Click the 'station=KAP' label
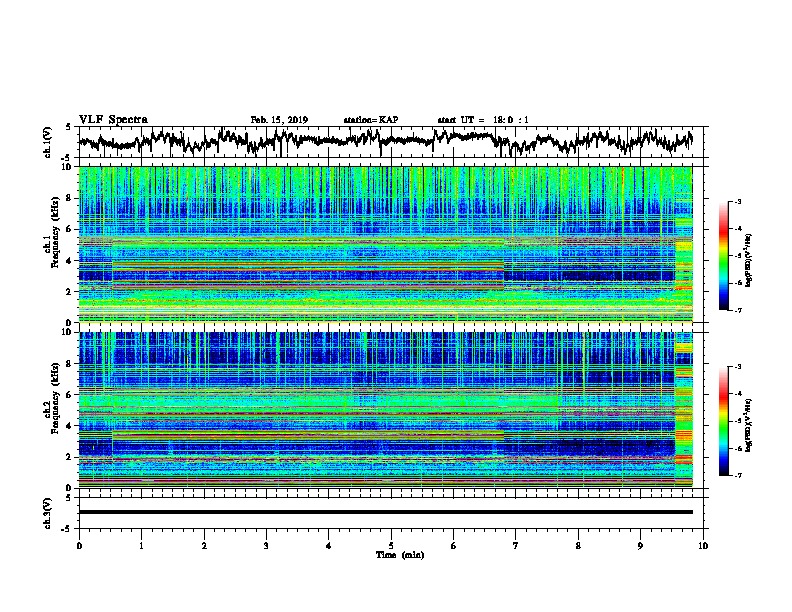The width and height of the screenshot is (792, 612). click(371, 120)
